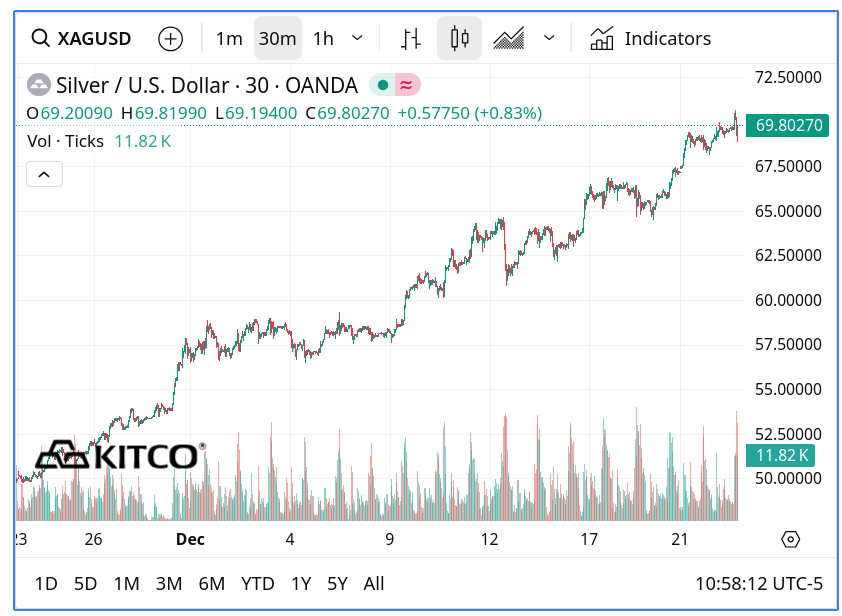842x616 pixels.
Task: Click the green market status dot
Action: [382, 85]
